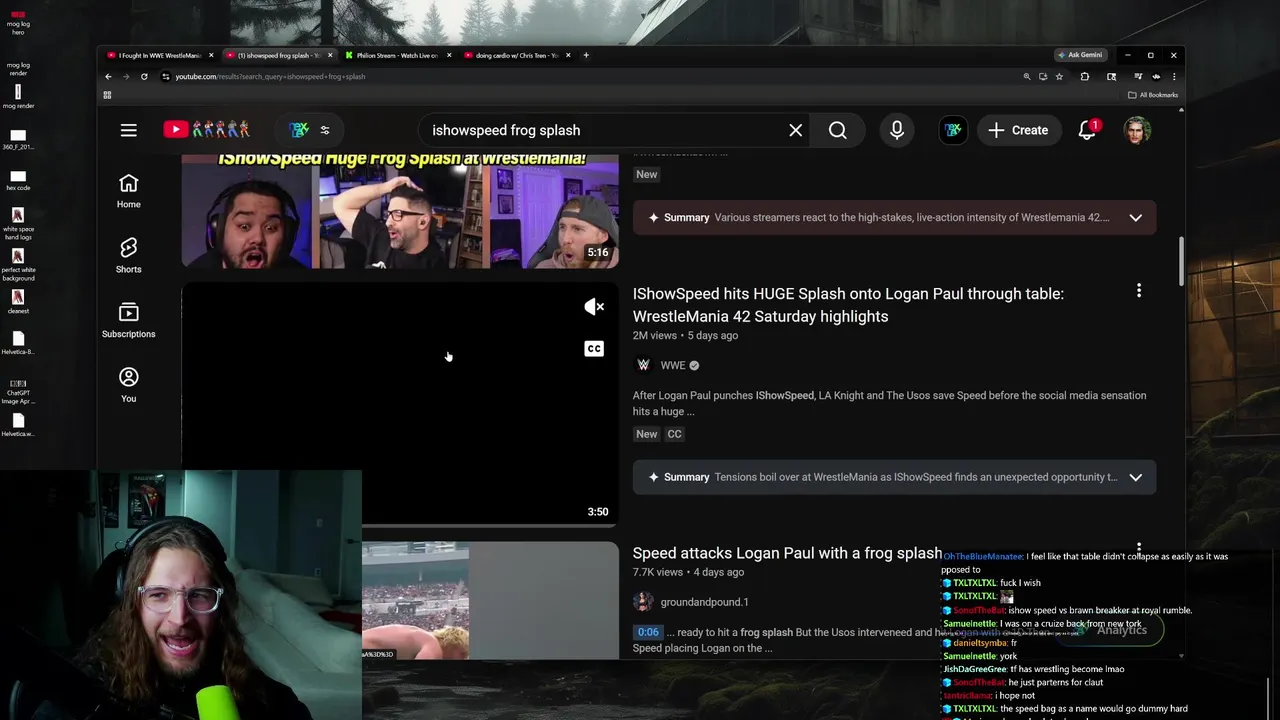Screen dimensions: 1280x720
Task: Click the Ask Gemini button
Action: (1080, 55)
